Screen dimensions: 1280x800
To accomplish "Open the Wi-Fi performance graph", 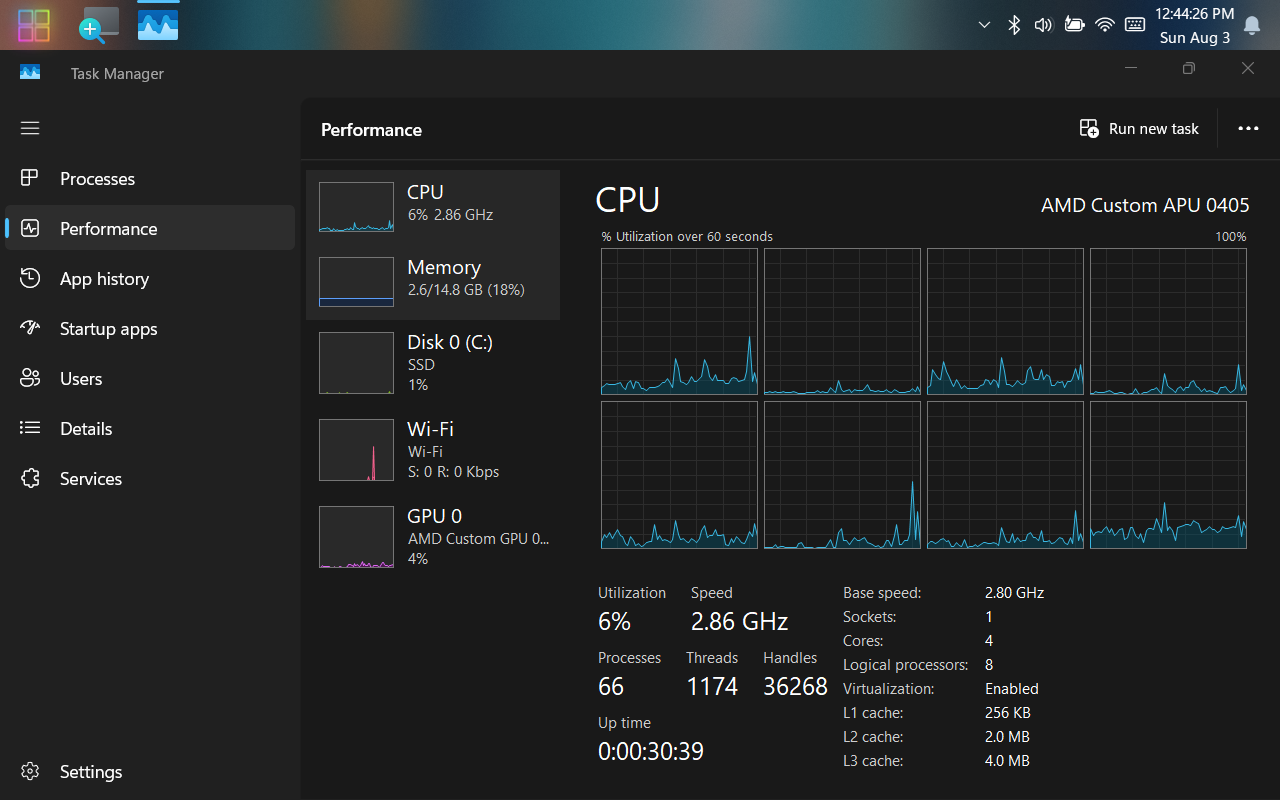I will 432,450.
